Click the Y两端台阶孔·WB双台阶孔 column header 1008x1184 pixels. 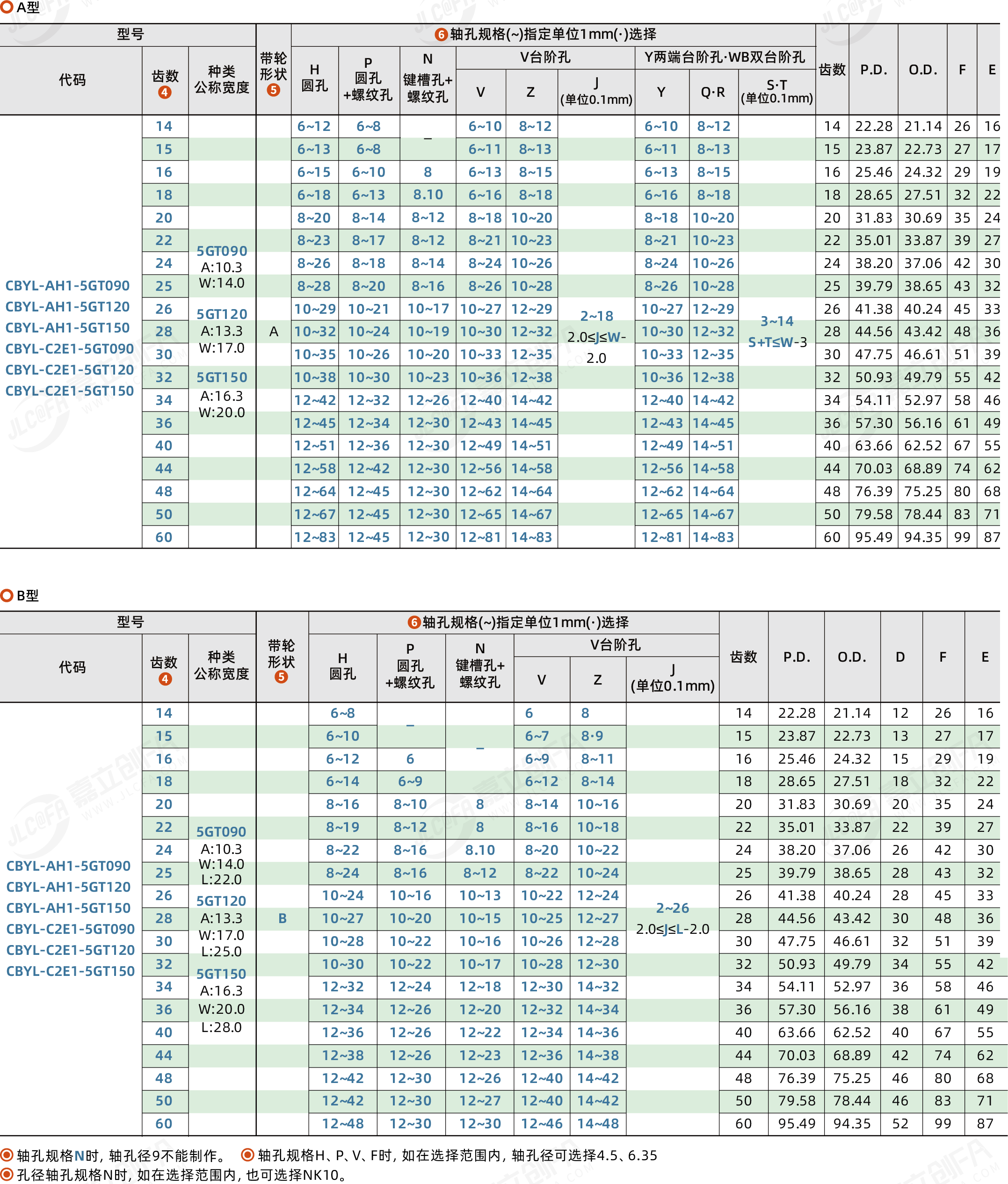725,57
